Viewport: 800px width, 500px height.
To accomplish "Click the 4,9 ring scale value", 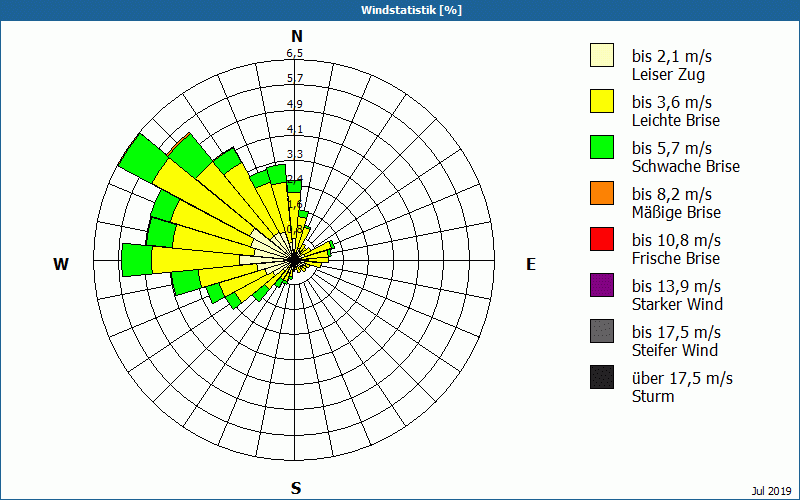I will [x=295, y=104].
